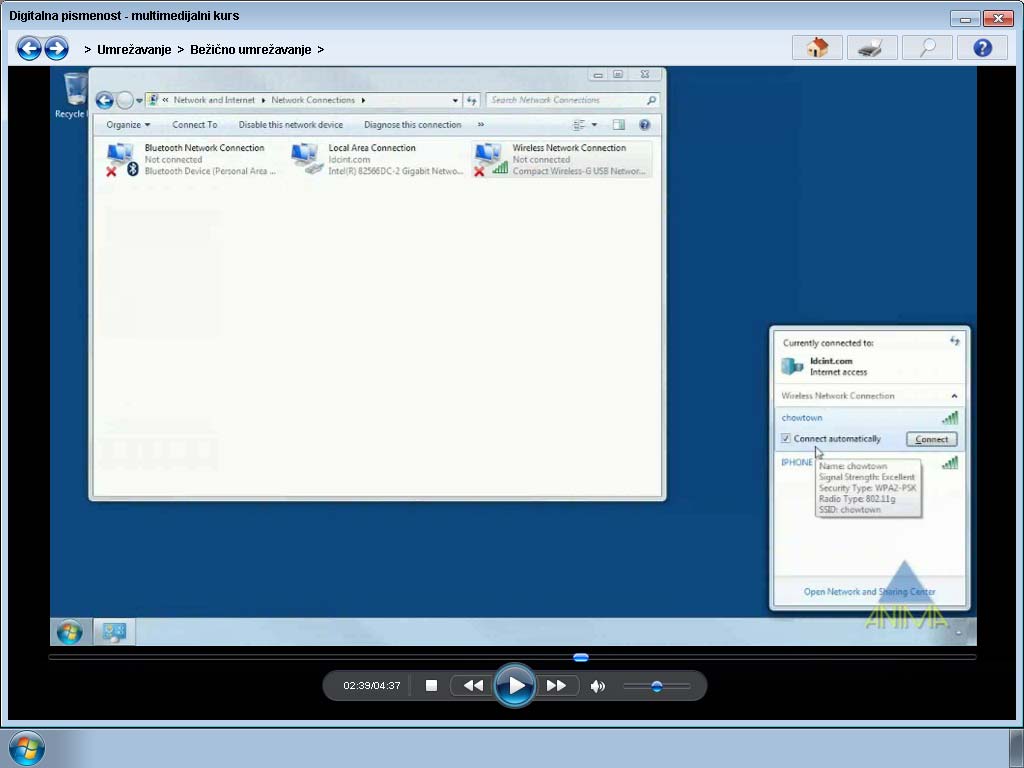This screenshot has width=1024, height=768.
Task: Expand the toolbar overflow chevron
Action: (x=481, y=125)
